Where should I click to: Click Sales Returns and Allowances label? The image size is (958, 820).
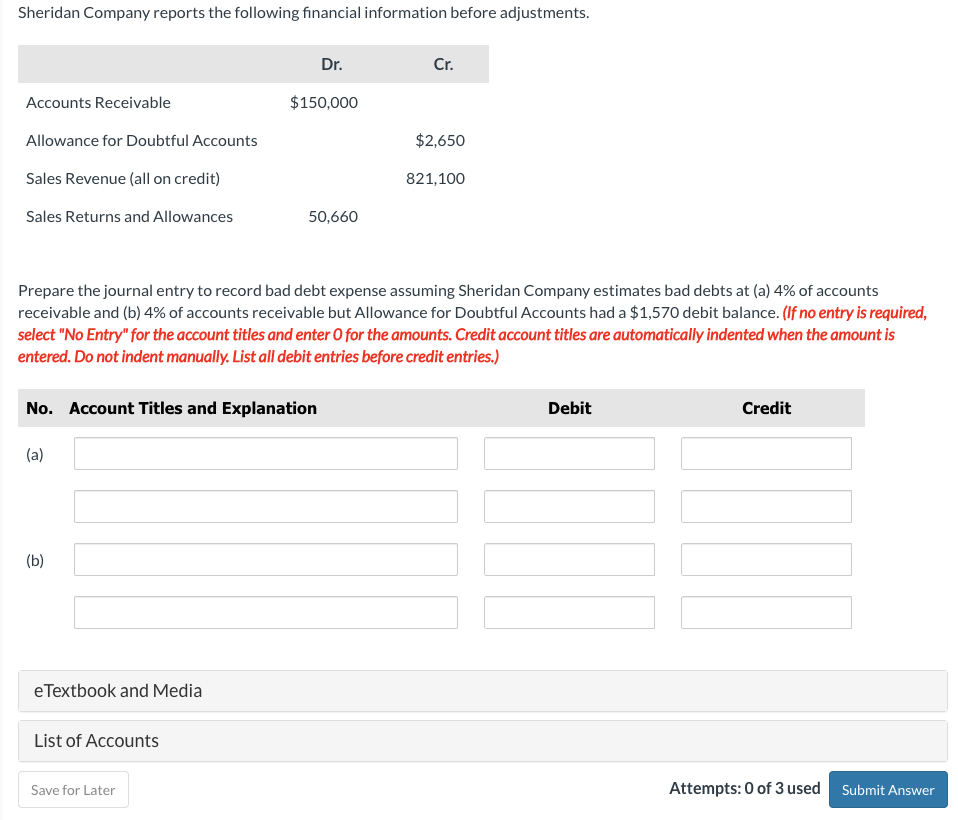[130, 217]
